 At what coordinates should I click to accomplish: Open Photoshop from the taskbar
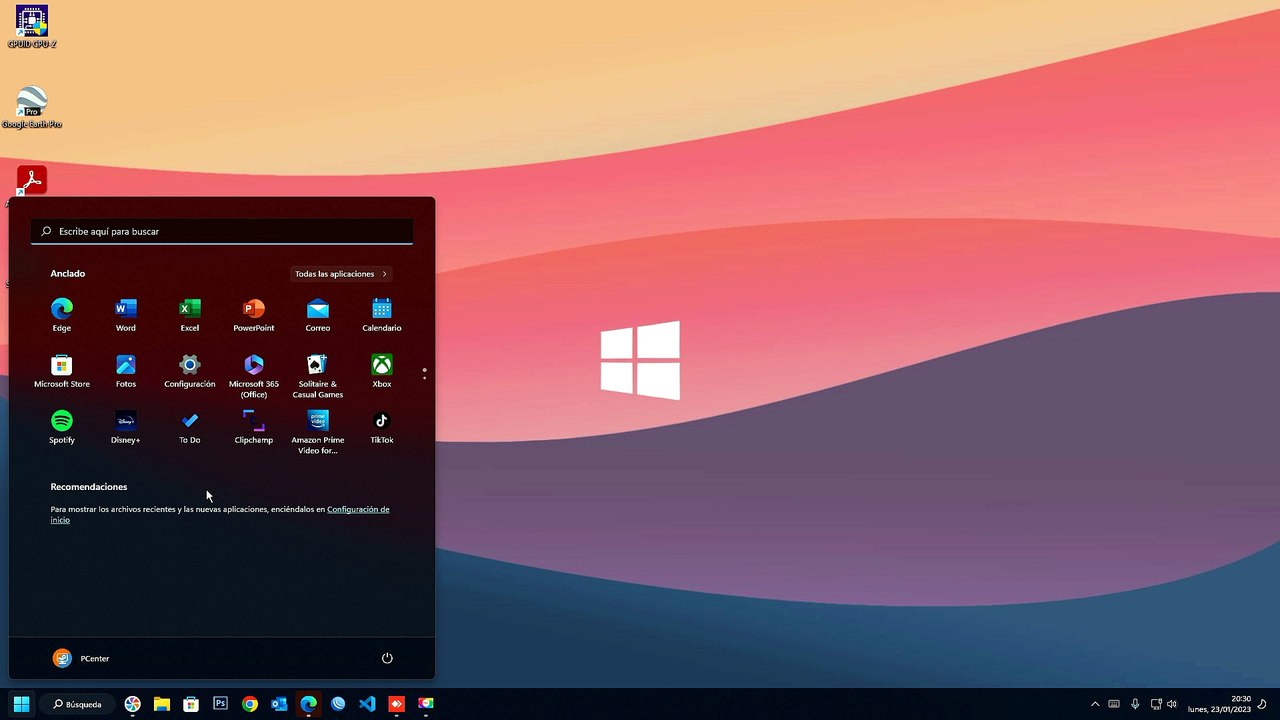pyautogui.click(x=221, y=704)
